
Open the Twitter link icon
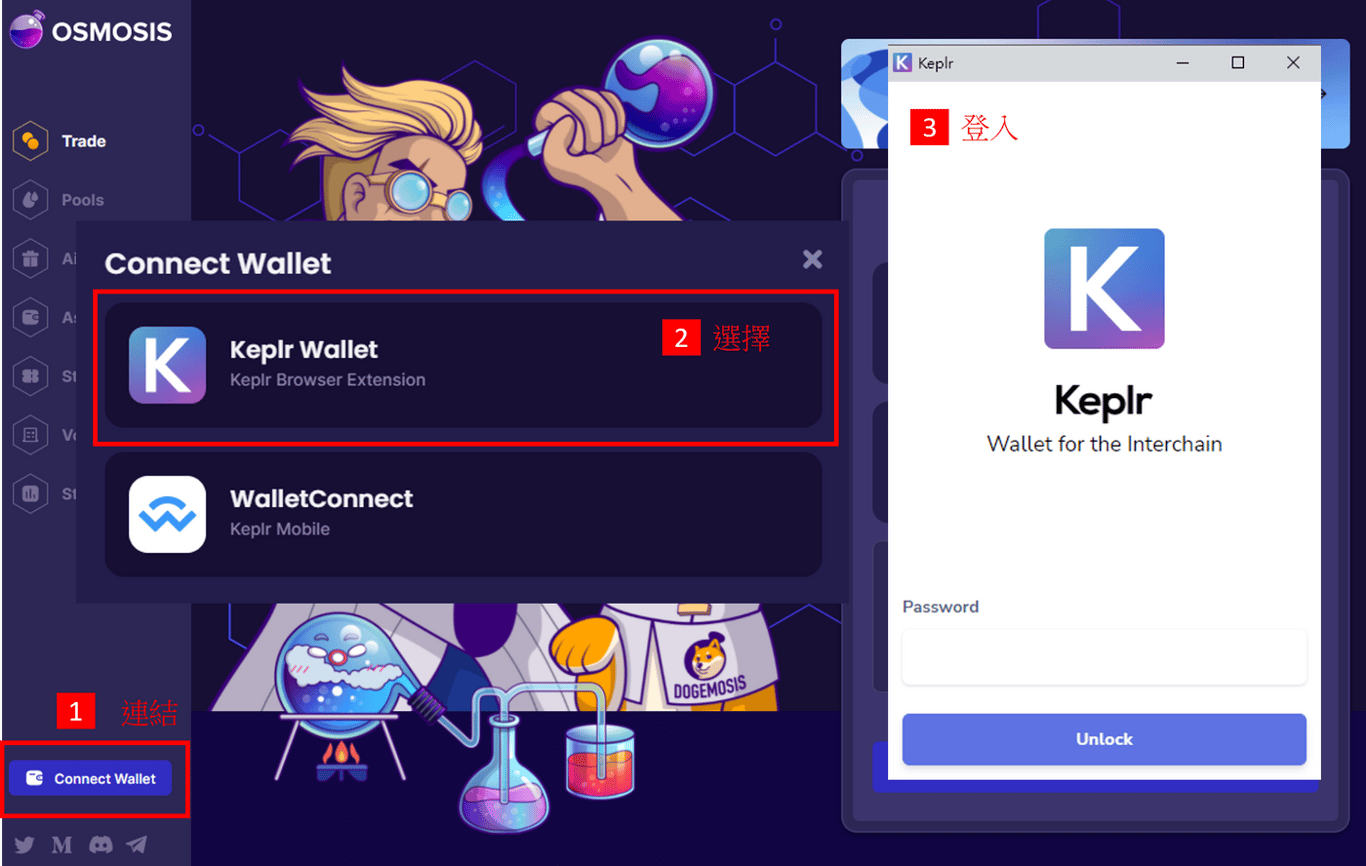pos(25,845)
